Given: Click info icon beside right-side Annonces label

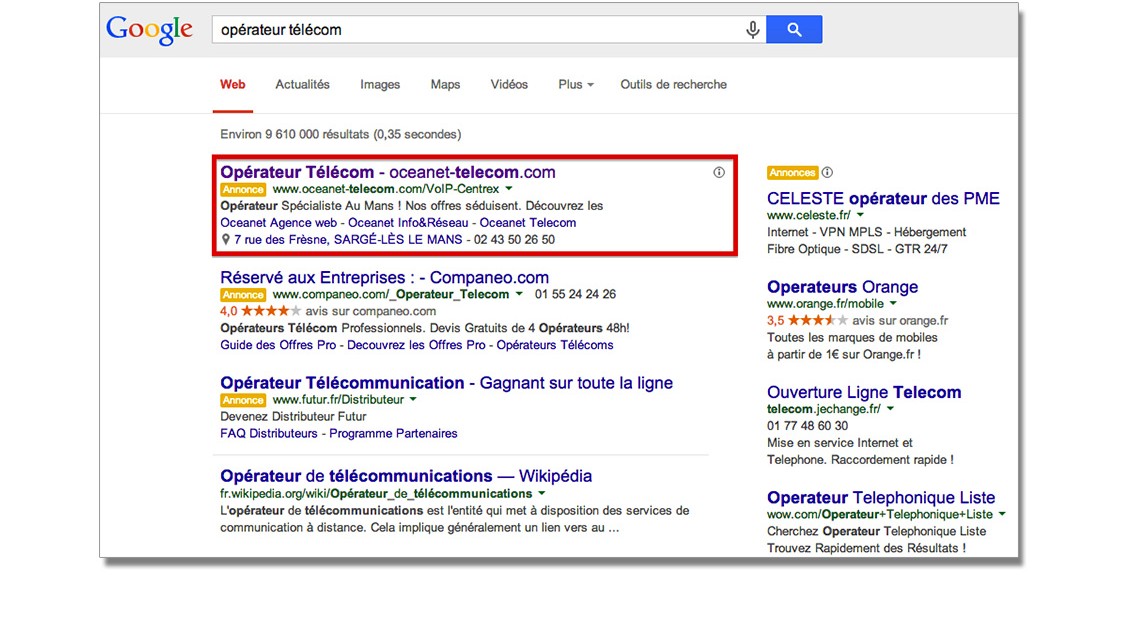Looking at the screenshot, I should [827, 172].
